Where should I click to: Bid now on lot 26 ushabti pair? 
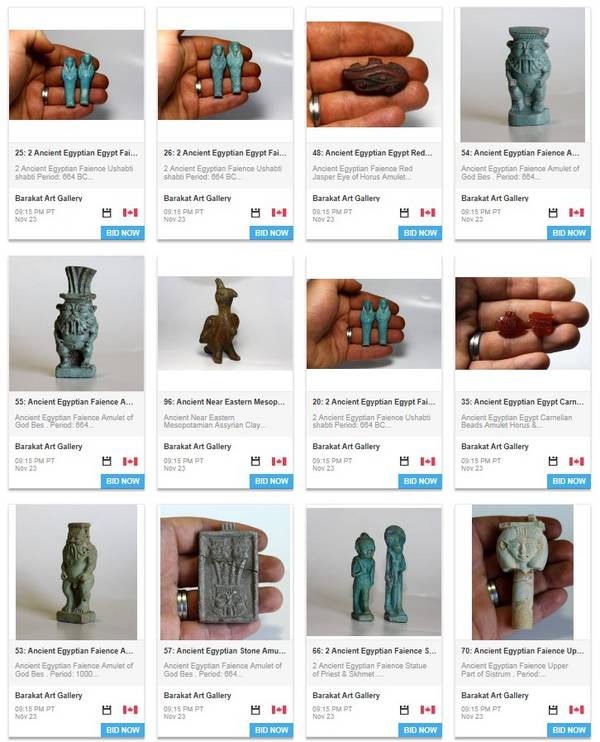click(x=271, y=233)
